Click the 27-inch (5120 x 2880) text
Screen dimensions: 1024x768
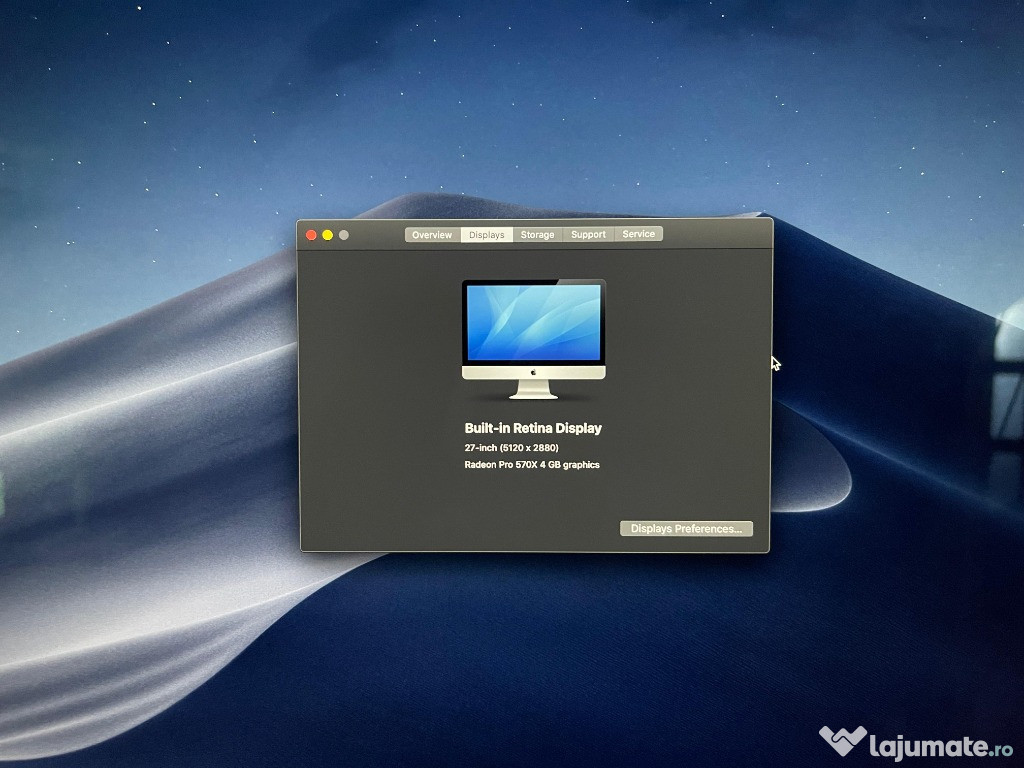pyautogui.click(x=511, y=448)
